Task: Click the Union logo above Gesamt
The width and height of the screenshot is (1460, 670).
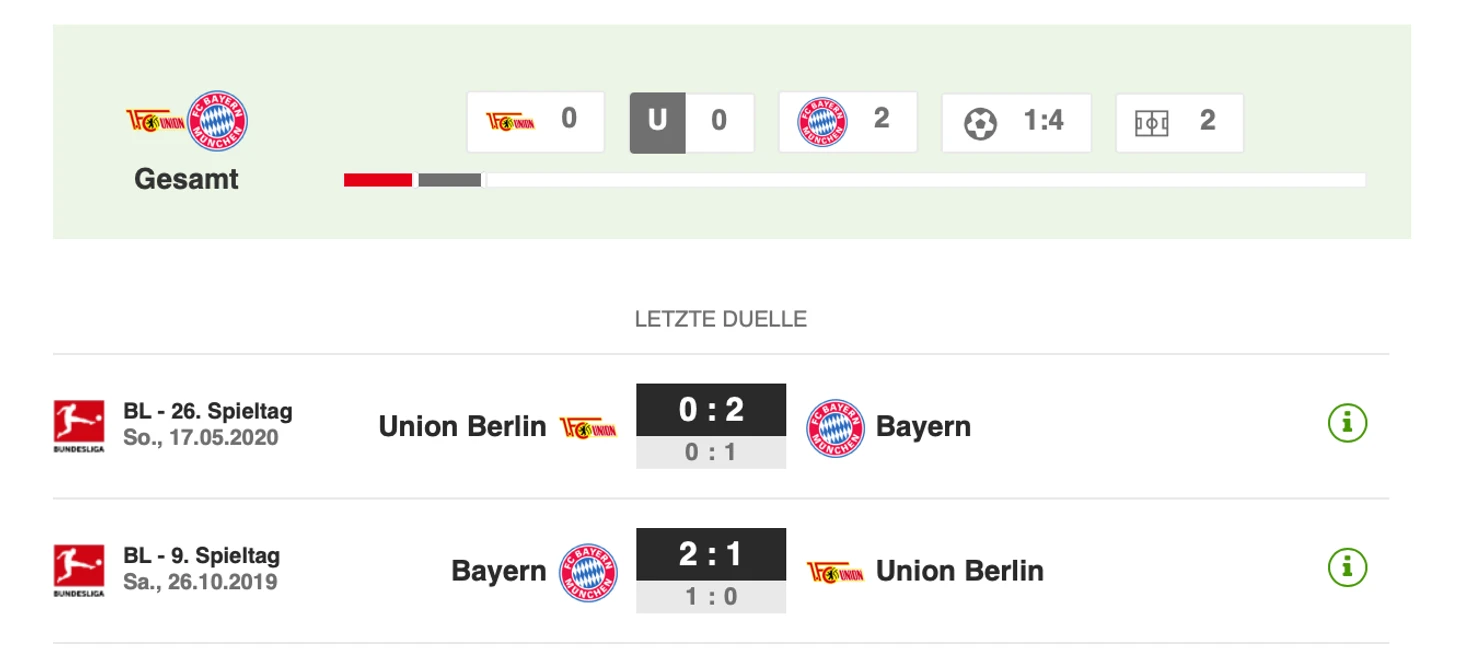Action: tap(154, 121)
